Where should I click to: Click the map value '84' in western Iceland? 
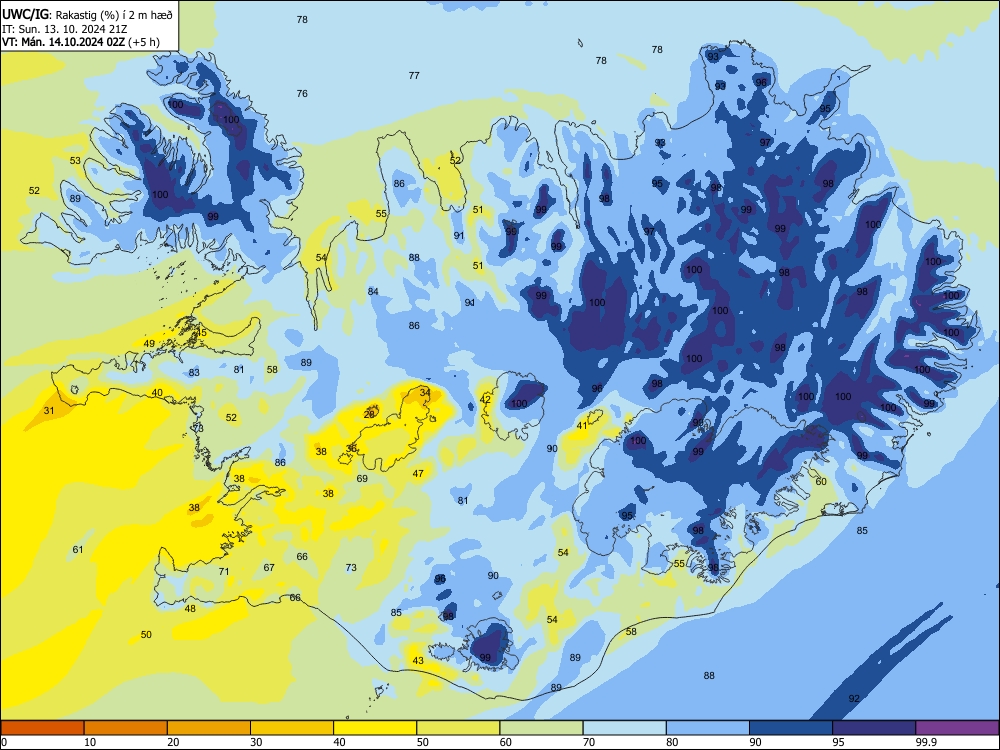click(373, 291)
